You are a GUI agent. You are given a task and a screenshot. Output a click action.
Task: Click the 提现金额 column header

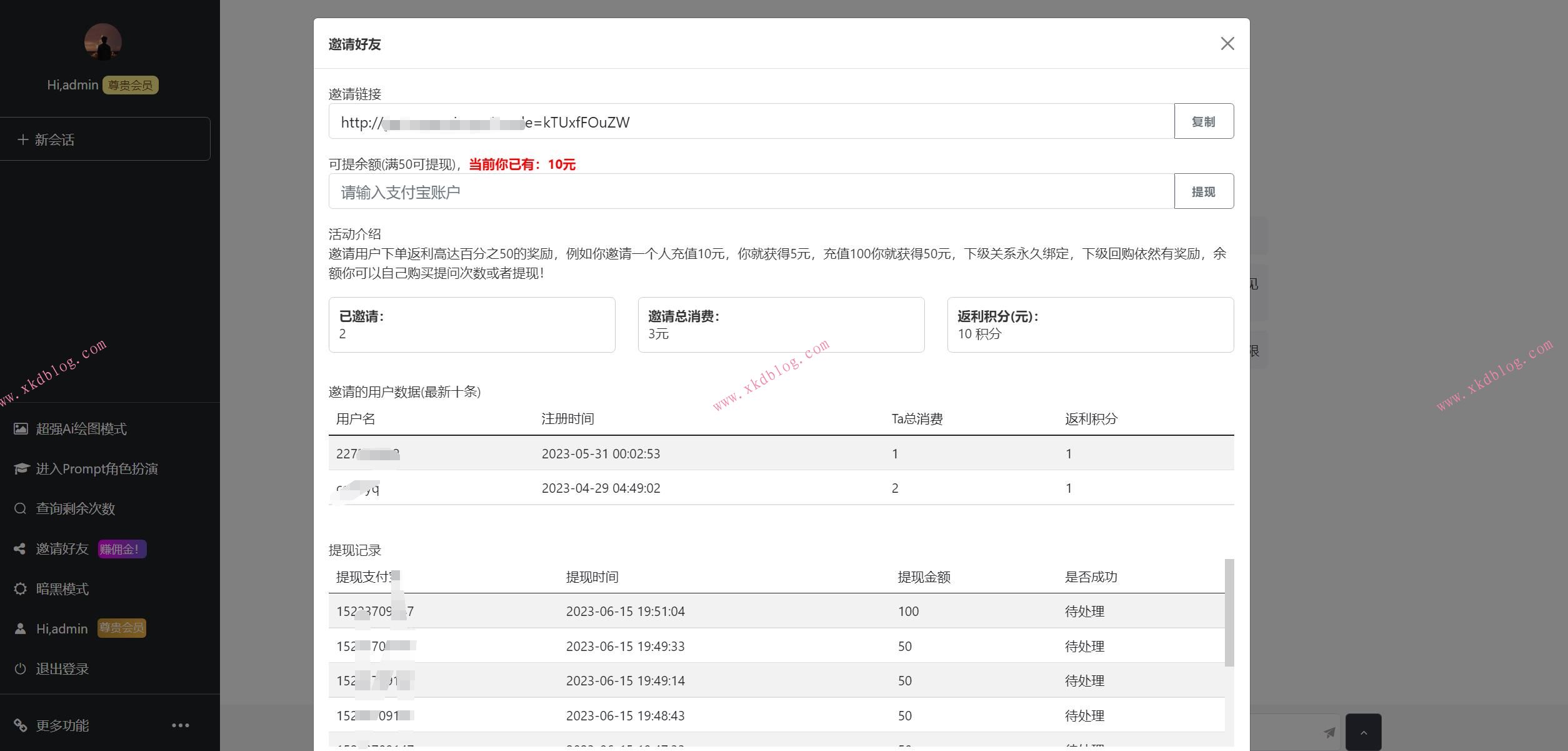click(x=924, y=577)
